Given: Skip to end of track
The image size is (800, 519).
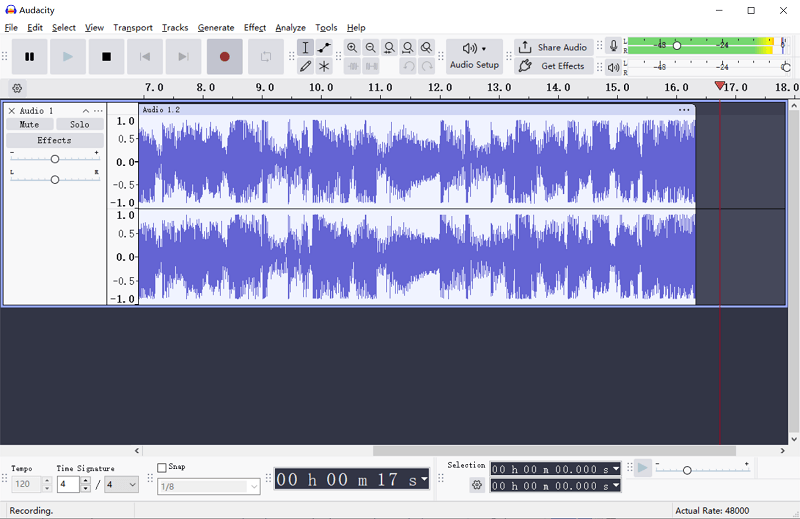Looking at the screenshot, I should point(183,57).
